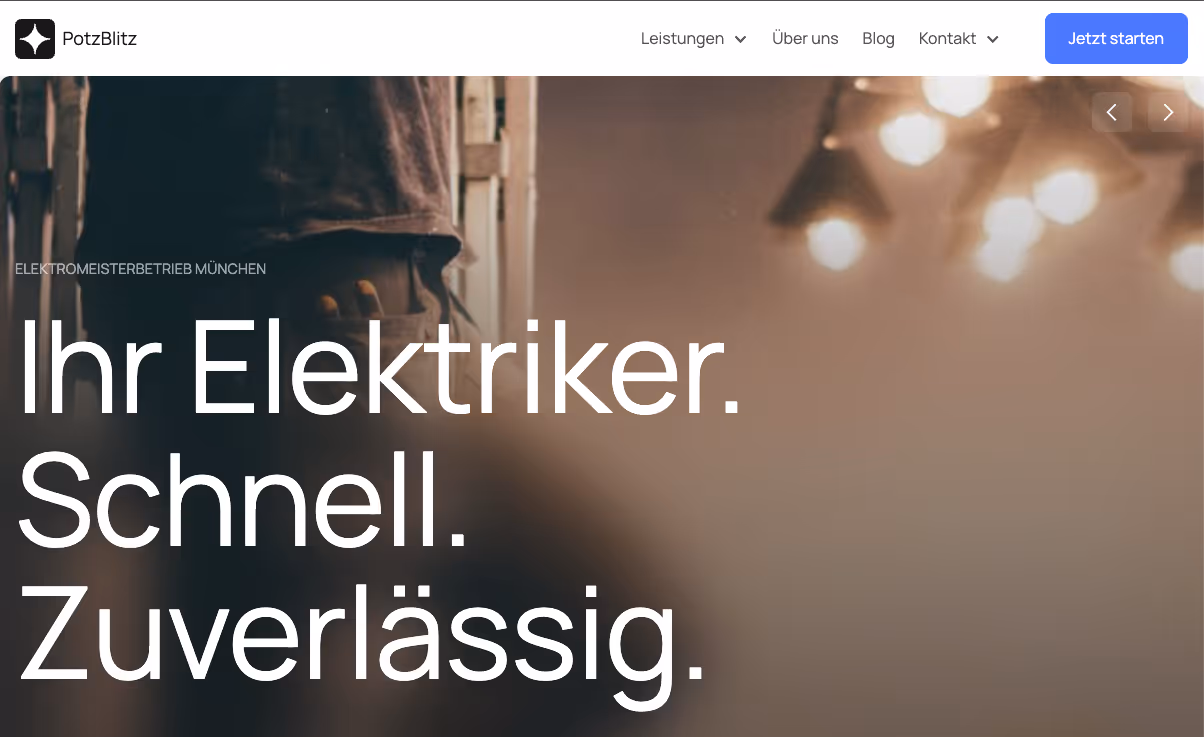Open the Blog page link
Viewport: 1204px width, 737px height.
point(878,39)
